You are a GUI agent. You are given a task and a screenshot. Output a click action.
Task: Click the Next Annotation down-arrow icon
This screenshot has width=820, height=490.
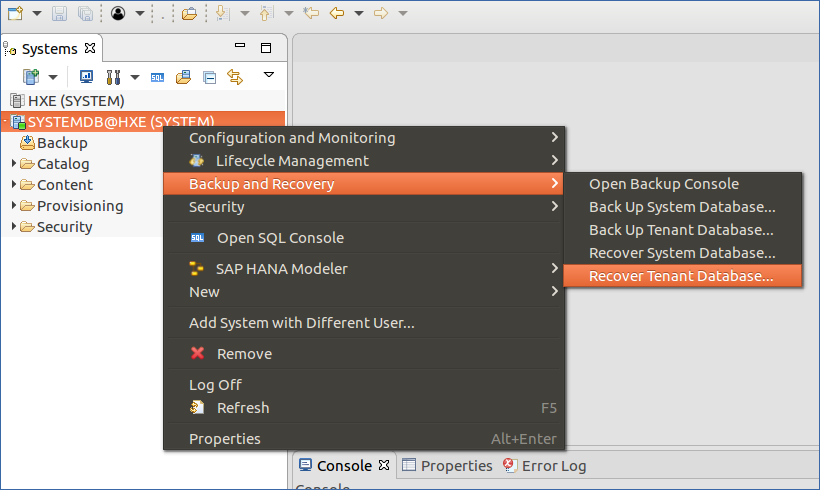click(222, 13)
